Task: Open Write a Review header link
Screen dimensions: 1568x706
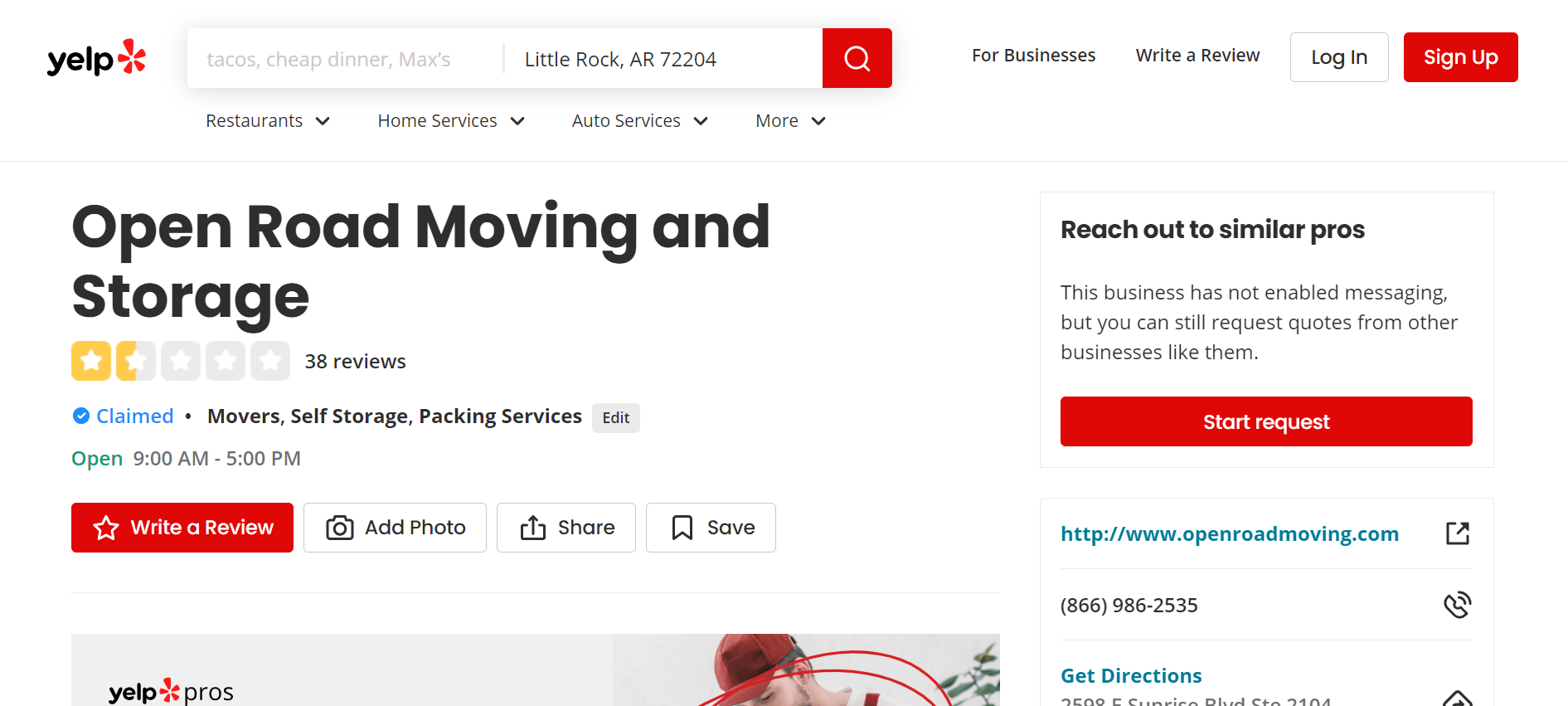Action: (x=1197, y=56)
